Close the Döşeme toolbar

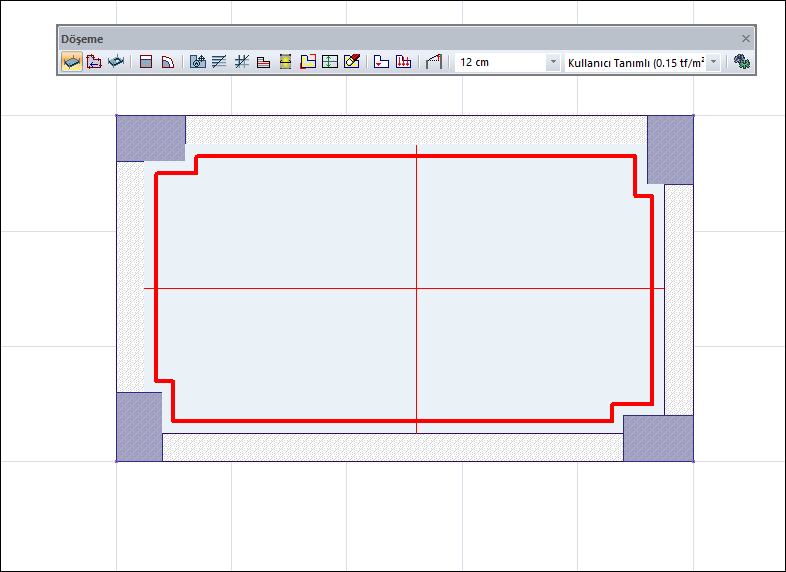(746, 39)
